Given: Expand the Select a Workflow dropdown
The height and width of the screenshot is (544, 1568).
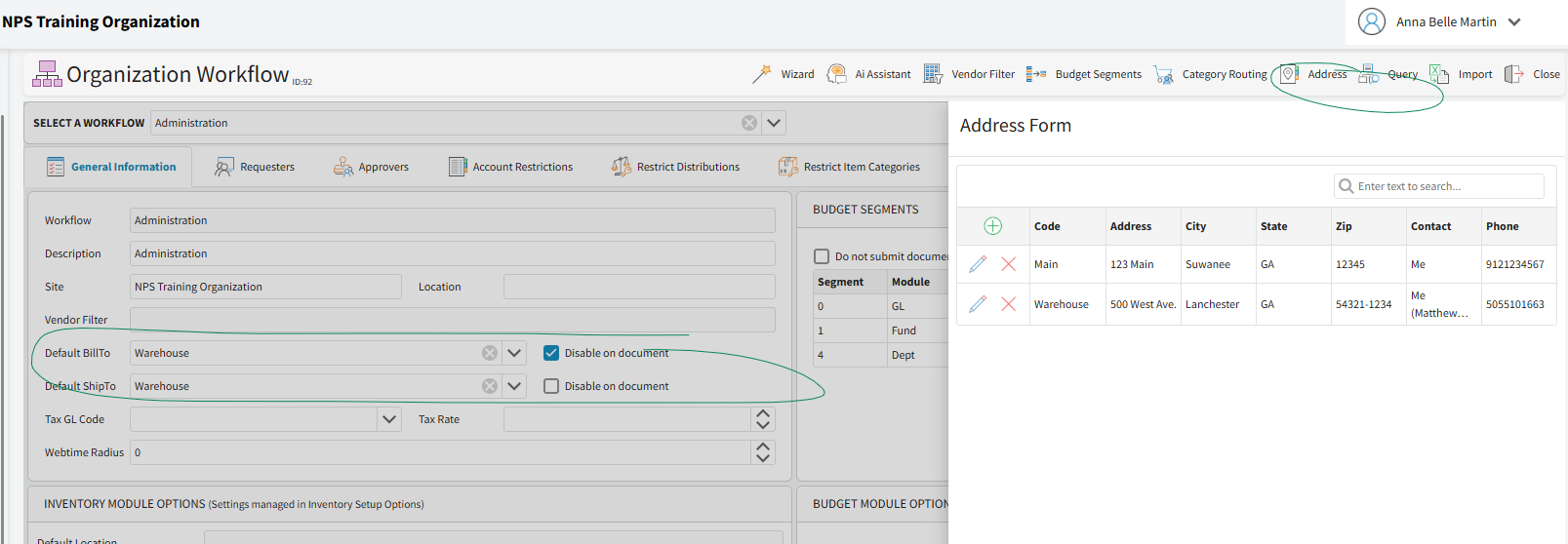Looking at the screenshot, I should pos(774,123).
